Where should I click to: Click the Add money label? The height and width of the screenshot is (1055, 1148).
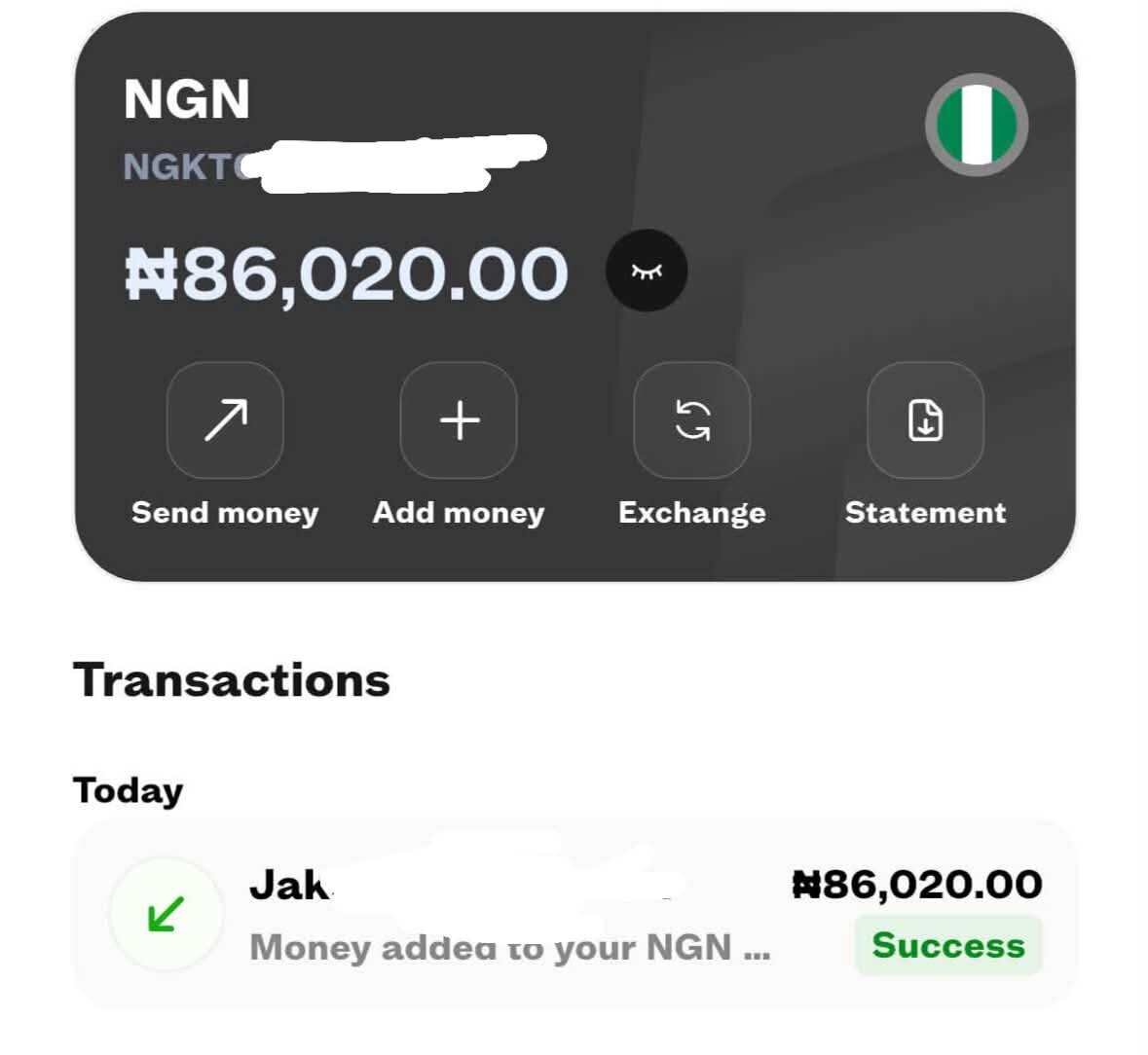[459, 513]
